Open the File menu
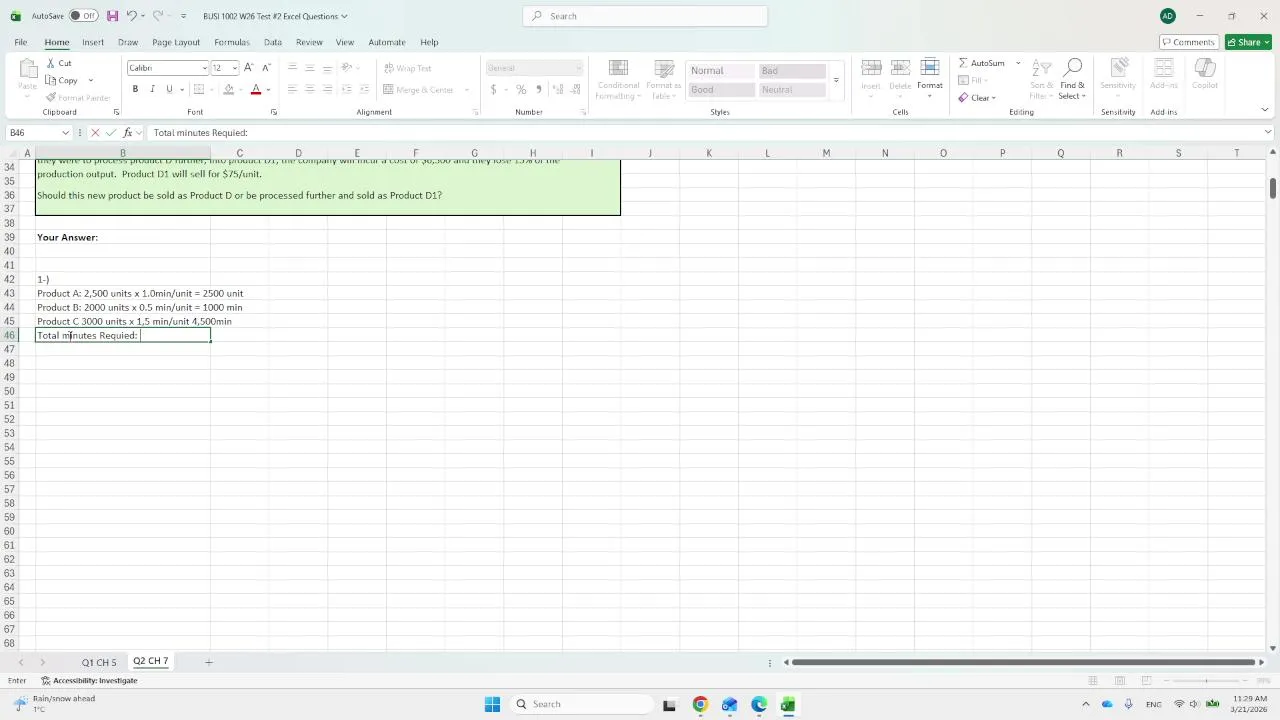The width and height of the screenshot is (1280, 720). (20, 42)
